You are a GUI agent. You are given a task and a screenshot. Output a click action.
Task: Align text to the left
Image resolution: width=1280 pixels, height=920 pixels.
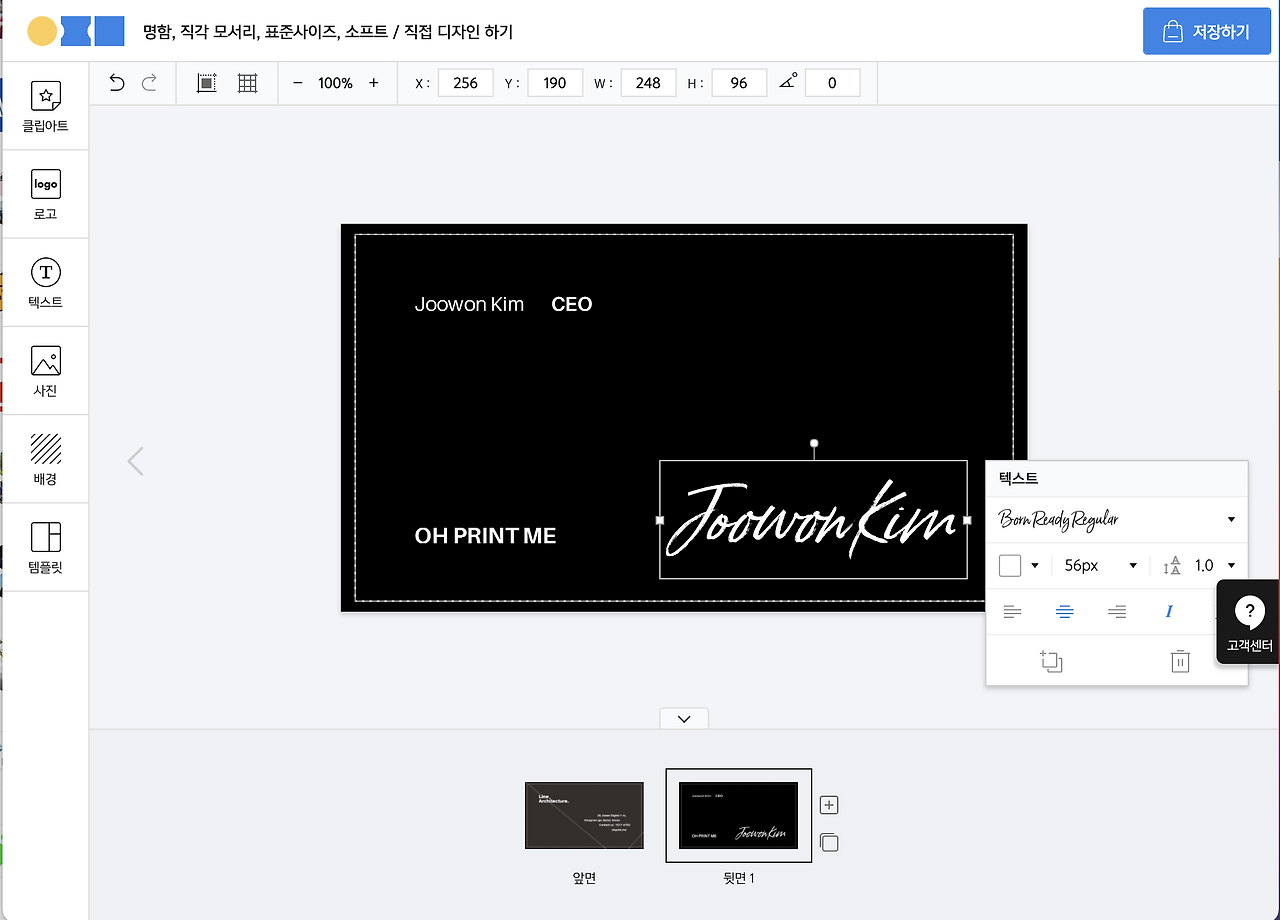coord(1012,612)
